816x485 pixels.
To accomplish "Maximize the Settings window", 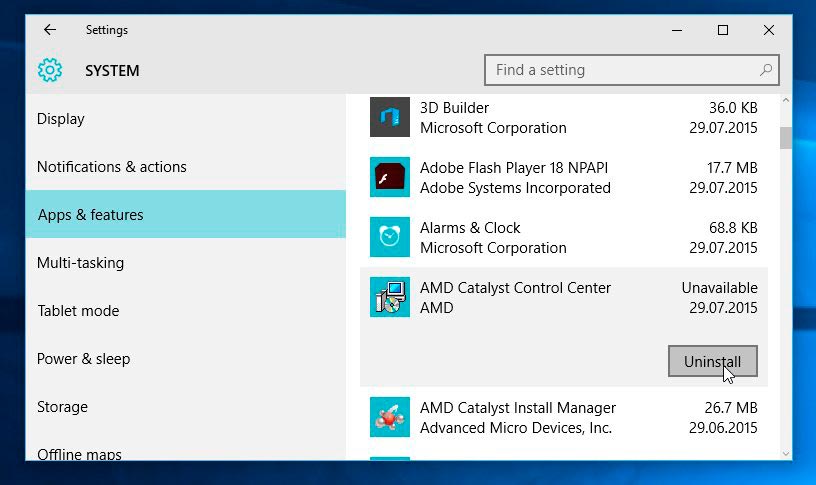I will click(723, 30).
